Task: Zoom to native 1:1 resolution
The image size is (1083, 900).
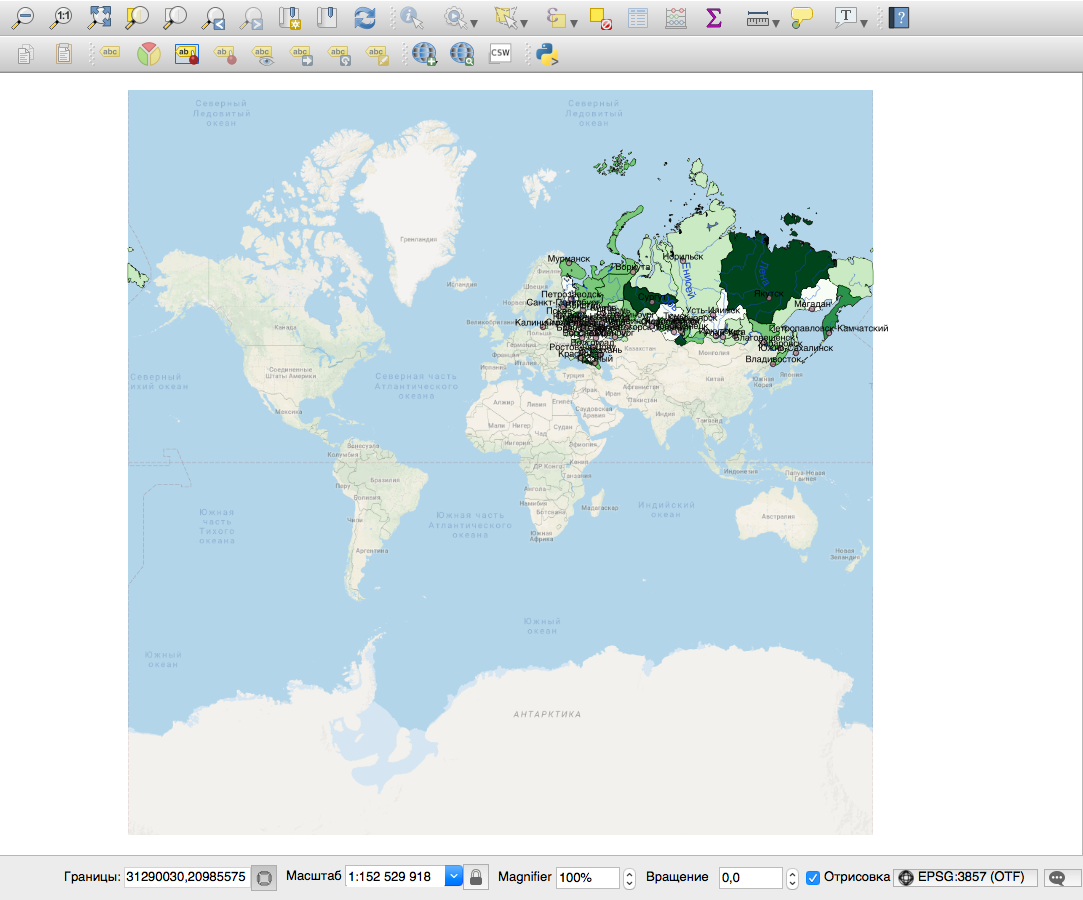Action: click(x=62, y=17)
